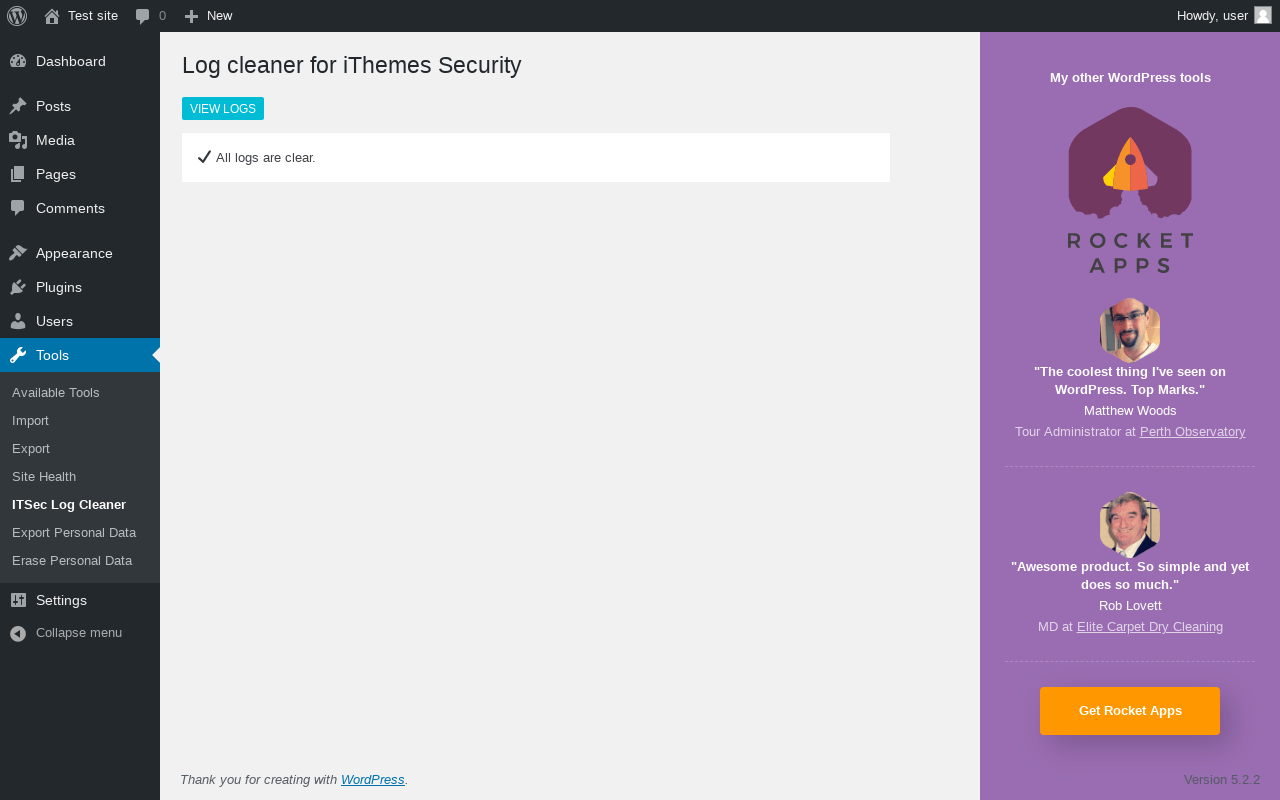Click the Media icon in sidebar
1280x800 pixels.
[x=18, y=140]
